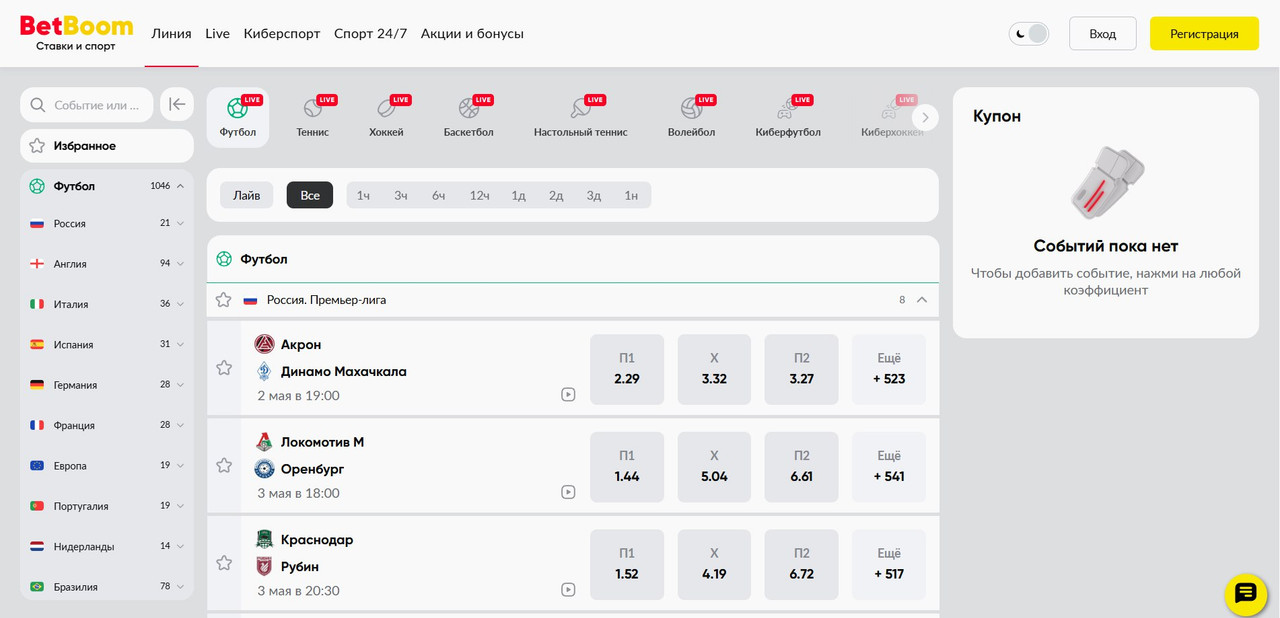Viewport: 1280px width, 618px height.
Task: Open the Линия tab
Action: tap(171, 34)
